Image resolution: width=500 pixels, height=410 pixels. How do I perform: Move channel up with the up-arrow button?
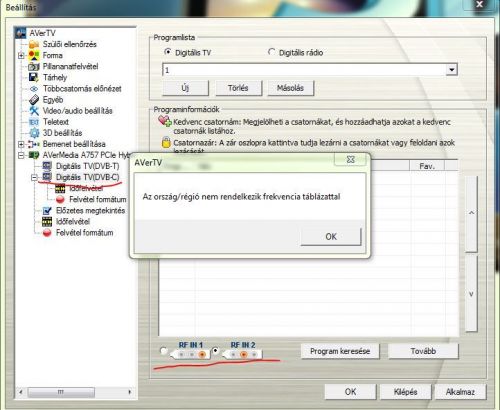(471, 214)
